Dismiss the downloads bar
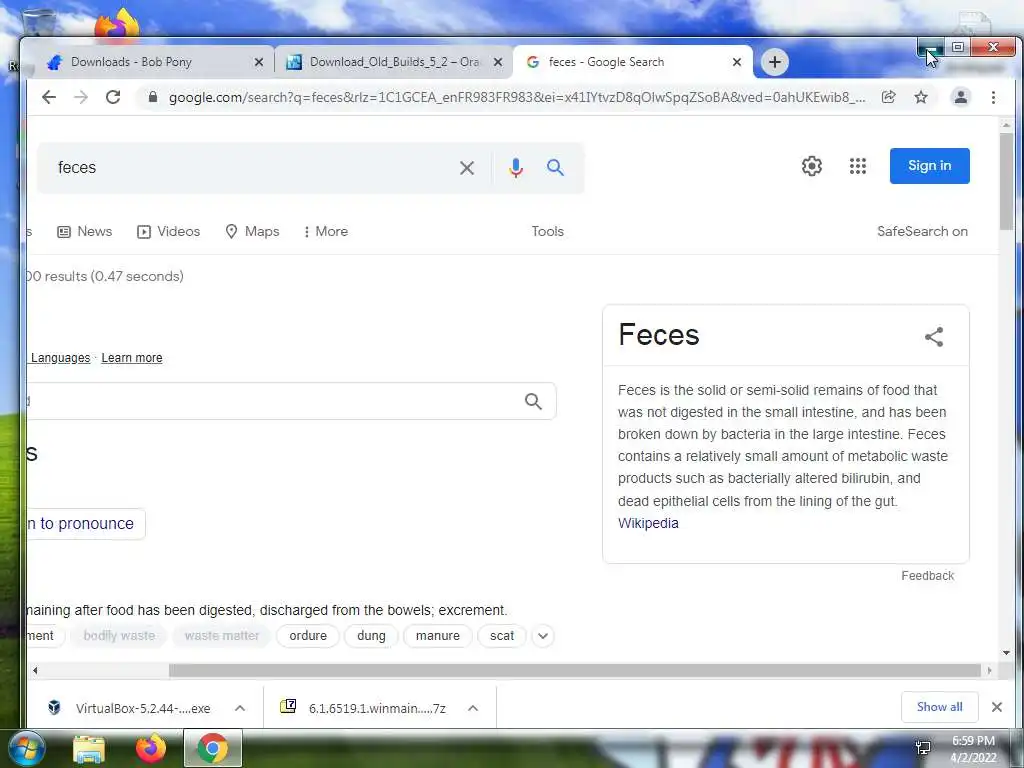The height and width of the screenshot is (768, 1024). pyautogui.click(x=997, y=707)
